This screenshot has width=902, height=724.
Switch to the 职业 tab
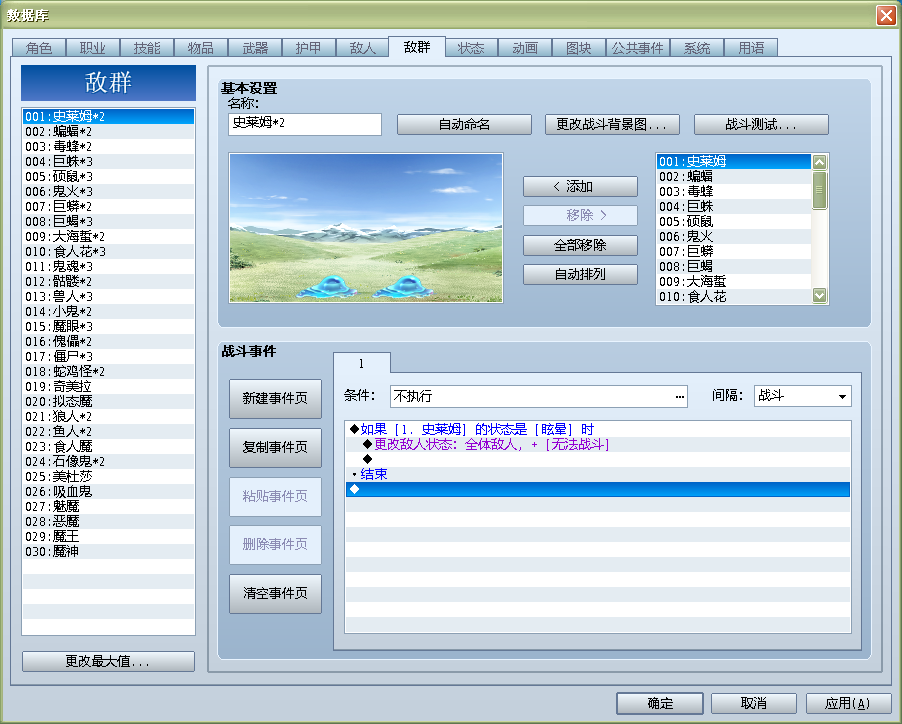point(93,48)
